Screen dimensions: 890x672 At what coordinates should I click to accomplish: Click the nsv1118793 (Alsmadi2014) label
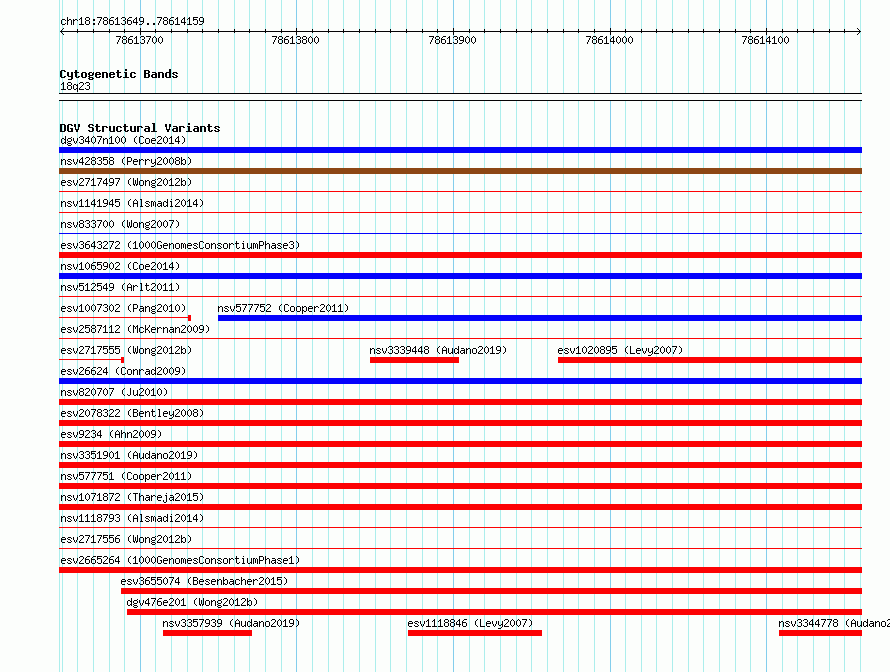click(x=132, y=518)
